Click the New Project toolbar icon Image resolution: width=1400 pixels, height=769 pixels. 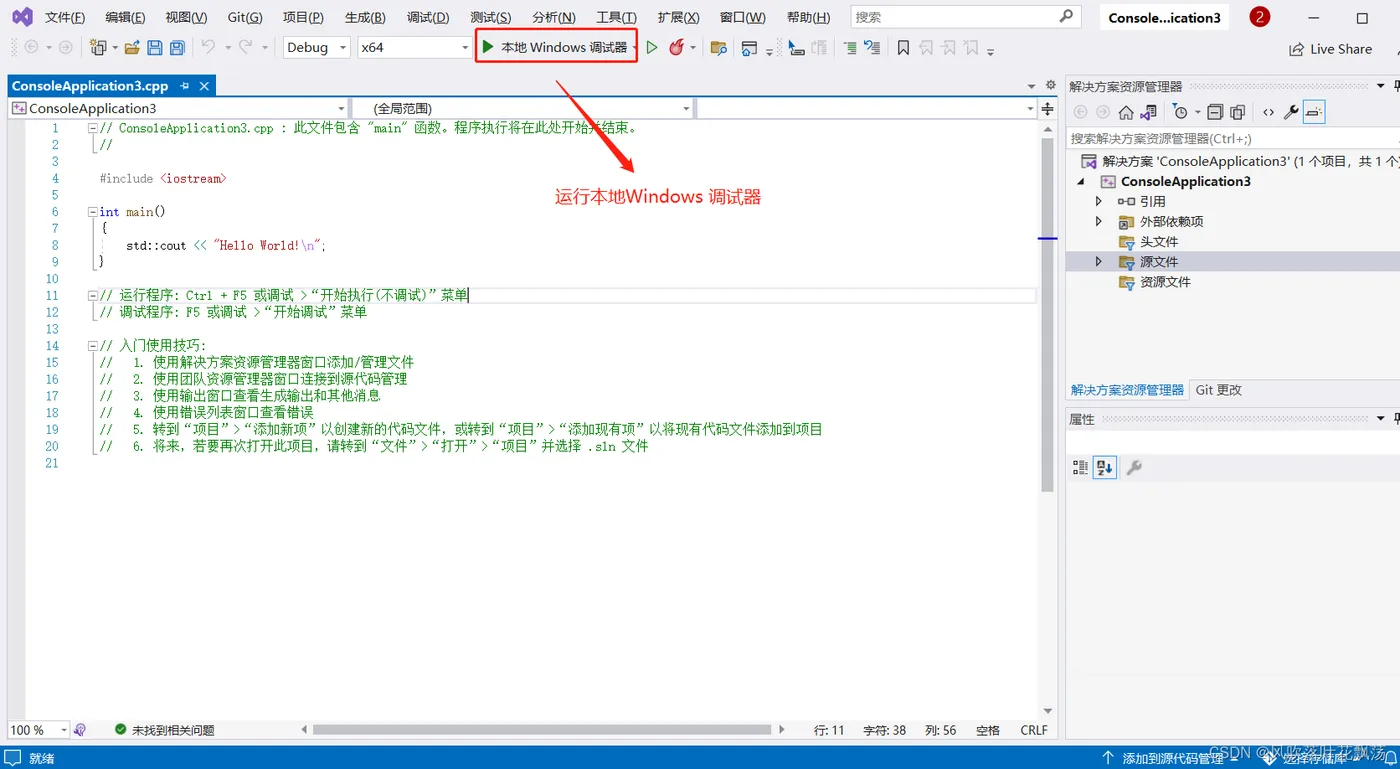pos(98,47)
